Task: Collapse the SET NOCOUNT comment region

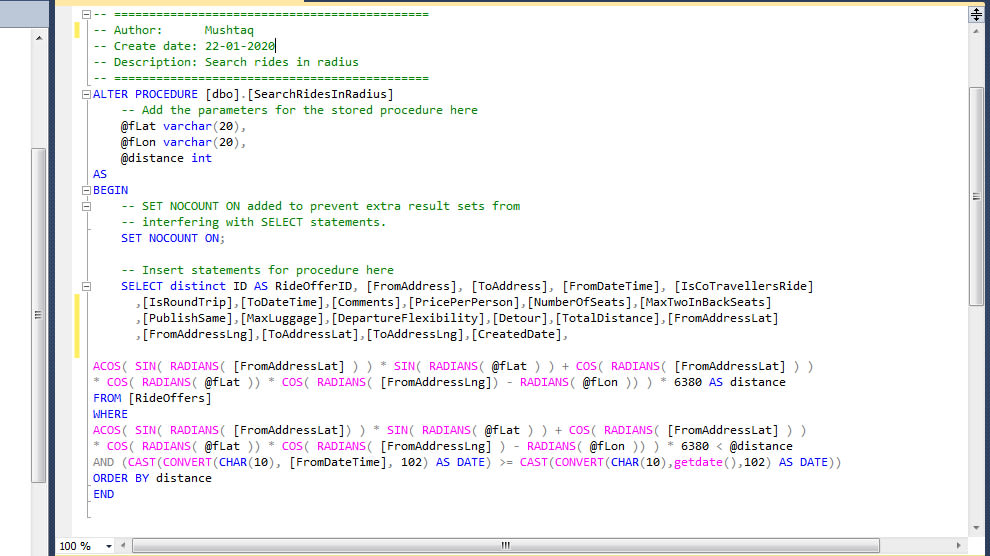Action: tap(86, 206)
